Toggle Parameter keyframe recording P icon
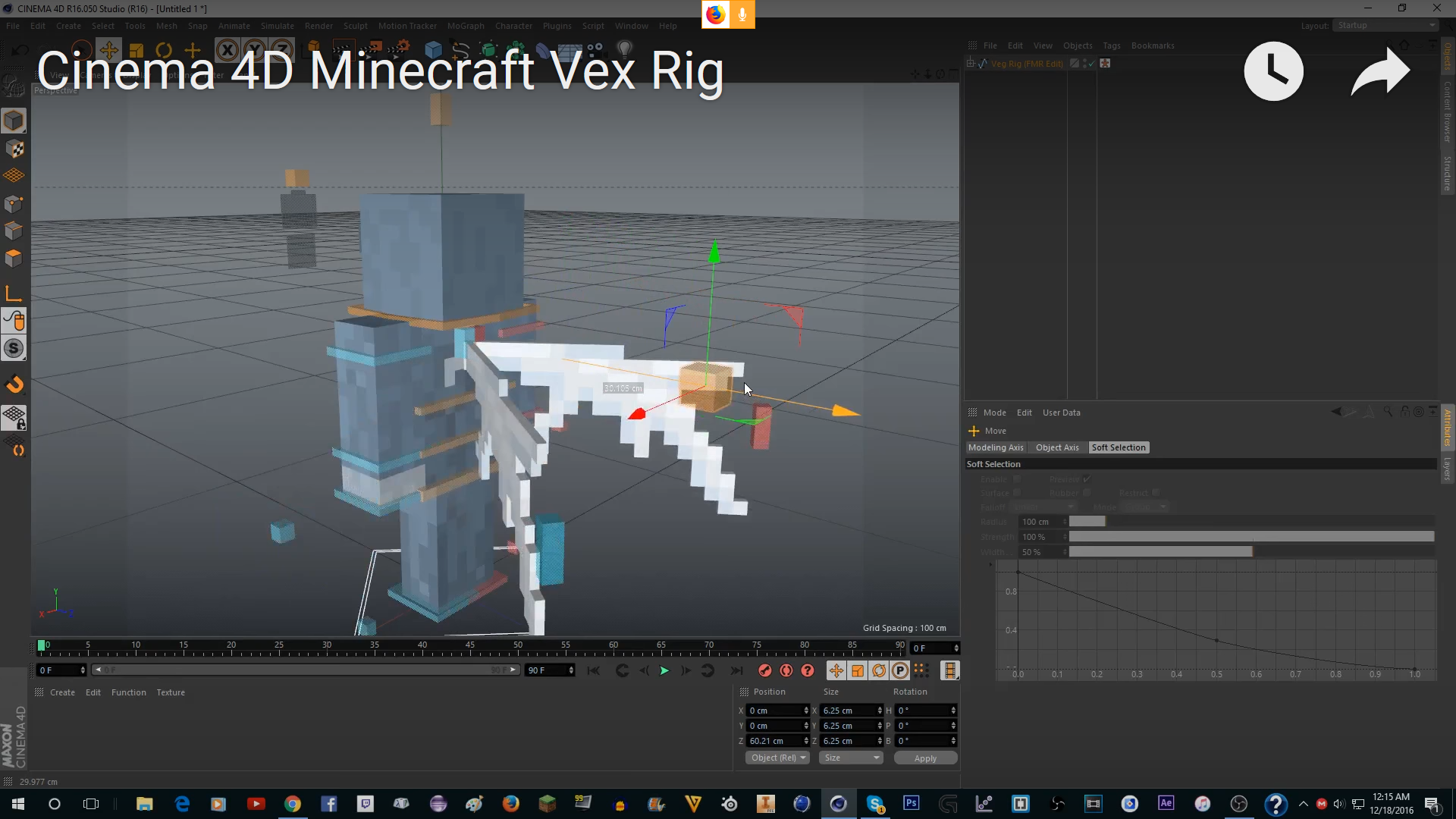Viewport: 1456px width, 819px height. 899,670
